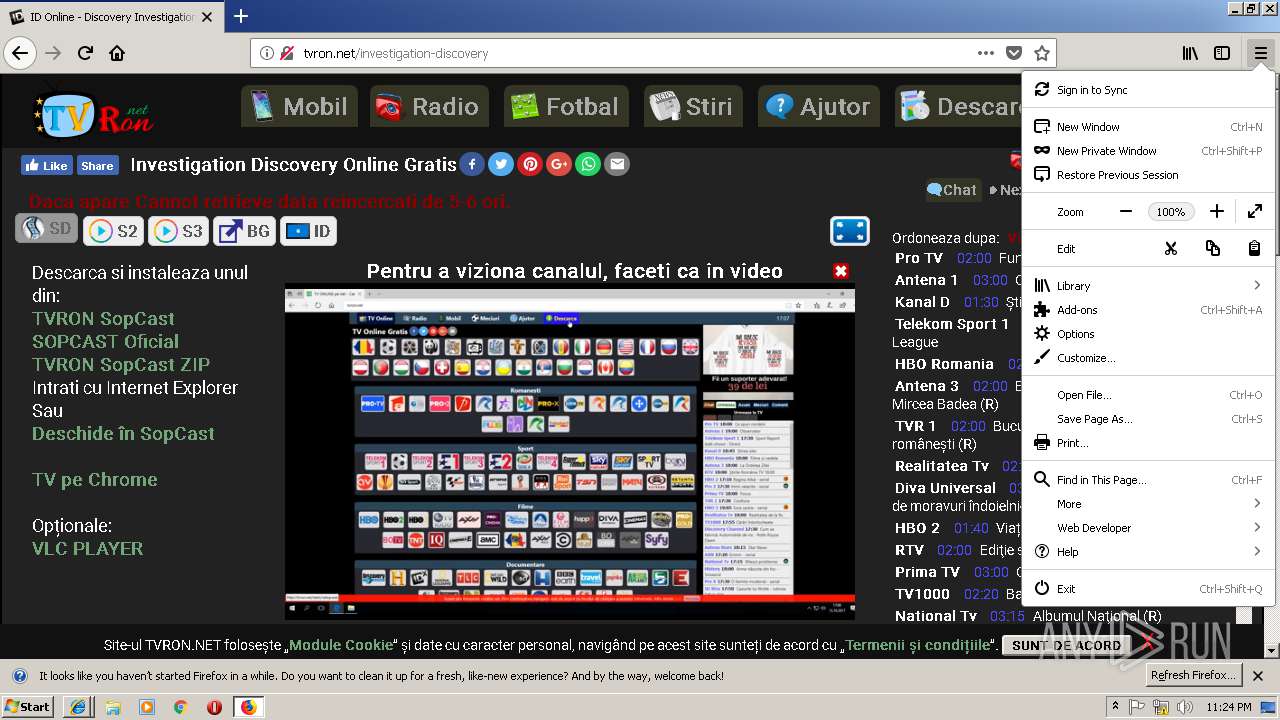The height and width of the screenshot is (720, 1280).
Task: Open Radio navigation button
Action: point(429,106)
